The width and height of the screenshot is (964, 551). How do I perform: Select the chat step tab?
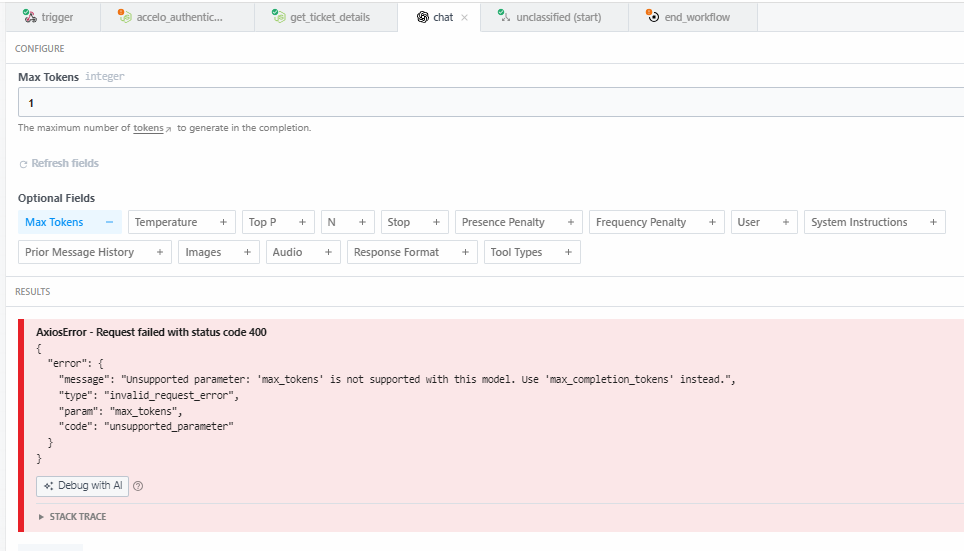(439, 17)
